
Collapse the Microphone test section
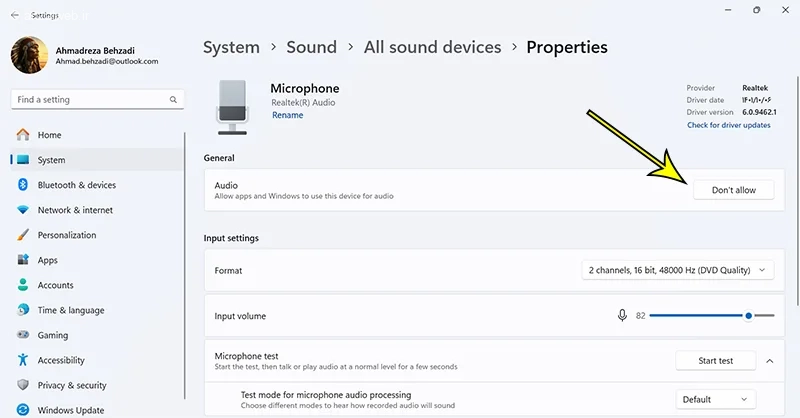[x=770, y=361]
